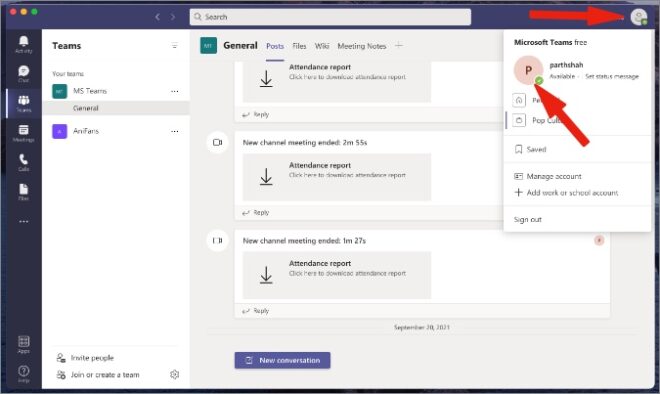660x394 pixels.
Task: Click Set status message
Action: click(x=612, y=77)
